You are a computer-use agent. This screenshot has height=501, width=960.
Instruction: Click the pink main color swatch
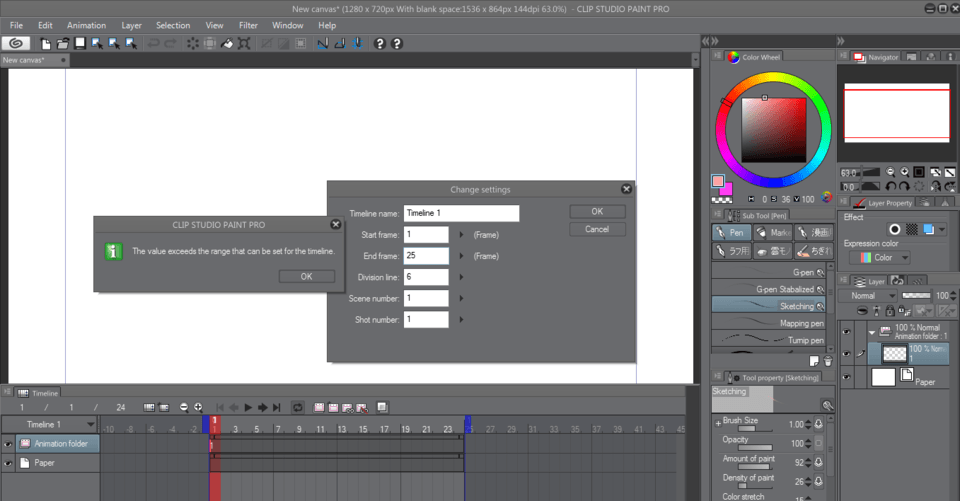(718, 182)
